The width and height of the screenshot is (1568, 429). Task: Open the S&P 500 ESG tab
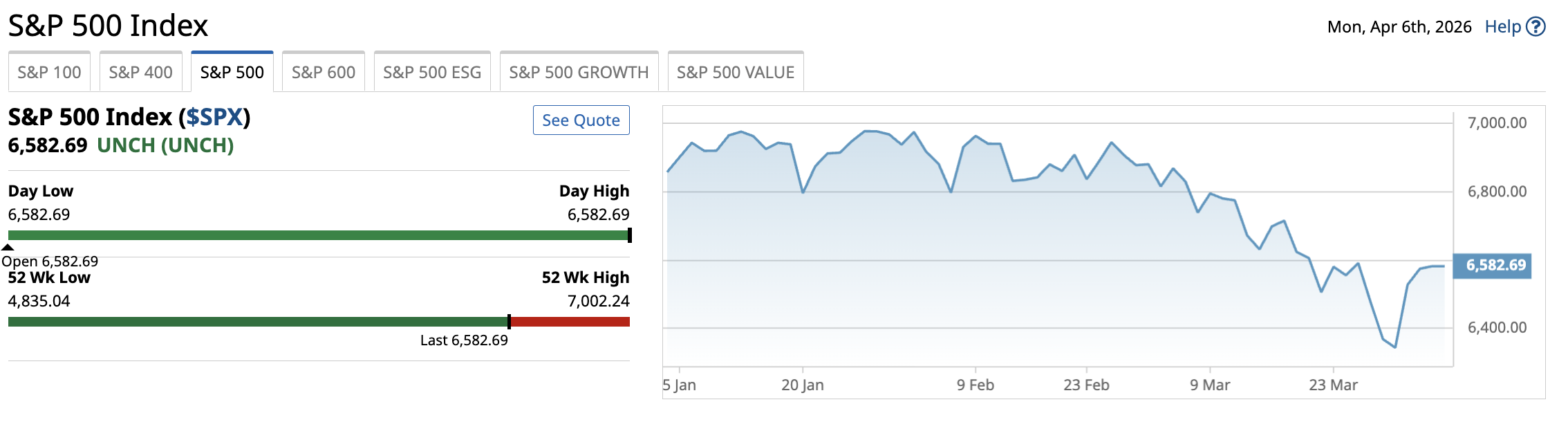432,72
